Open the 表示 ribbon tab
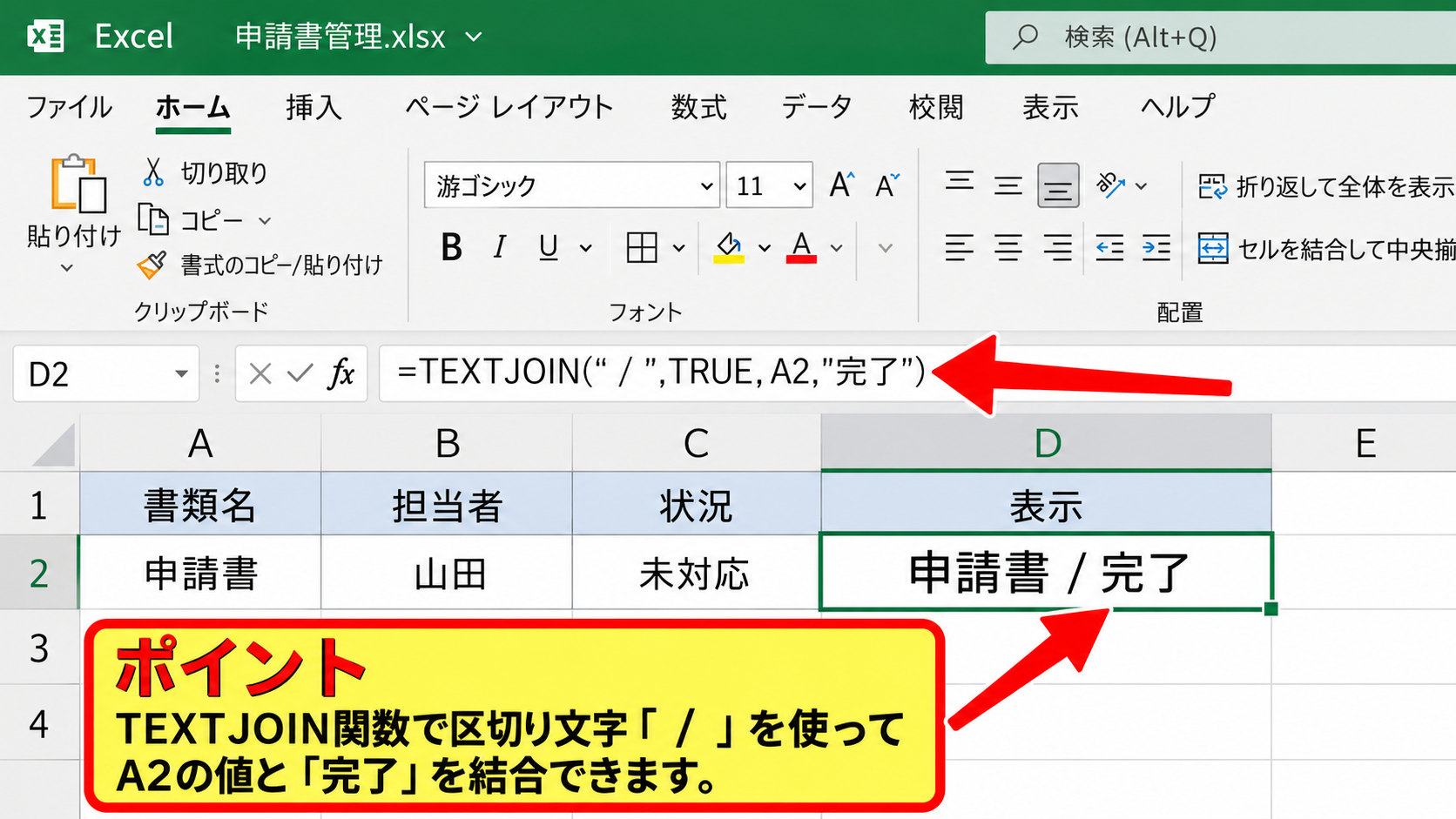This screenshot has width=1456, height=819. 1050,107
